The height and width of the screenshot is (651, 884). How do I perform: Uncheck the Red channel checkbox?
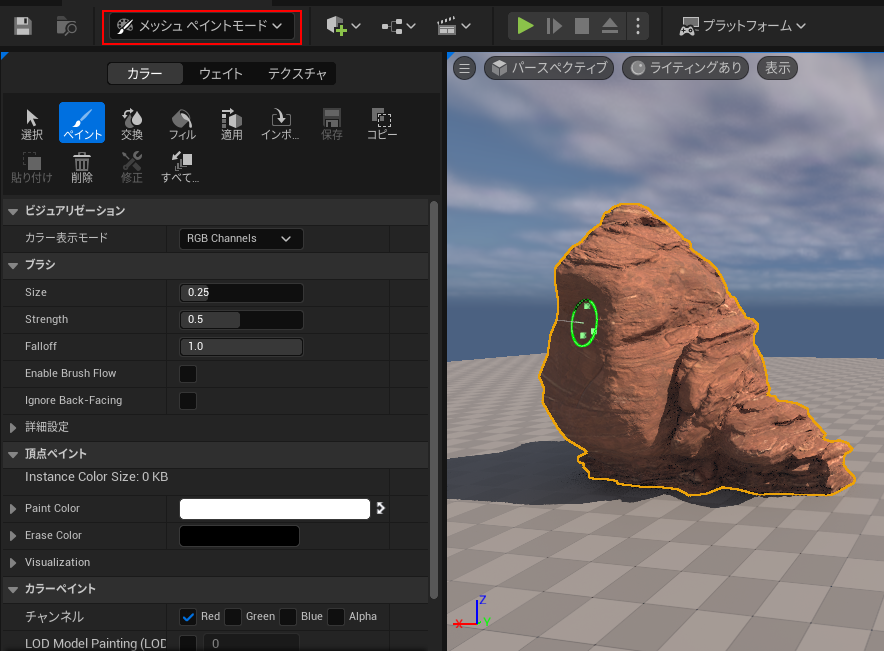(188, 616)
